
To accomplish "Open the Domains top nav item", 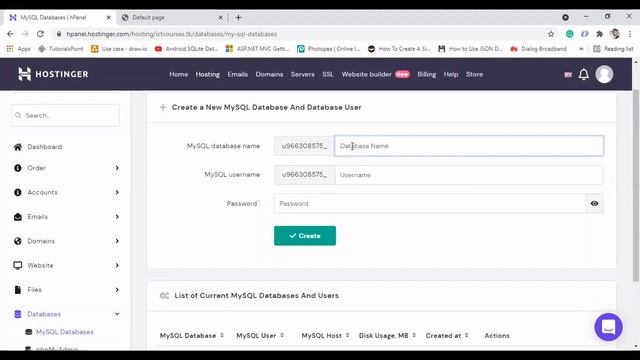I will (x=269, y=74).
